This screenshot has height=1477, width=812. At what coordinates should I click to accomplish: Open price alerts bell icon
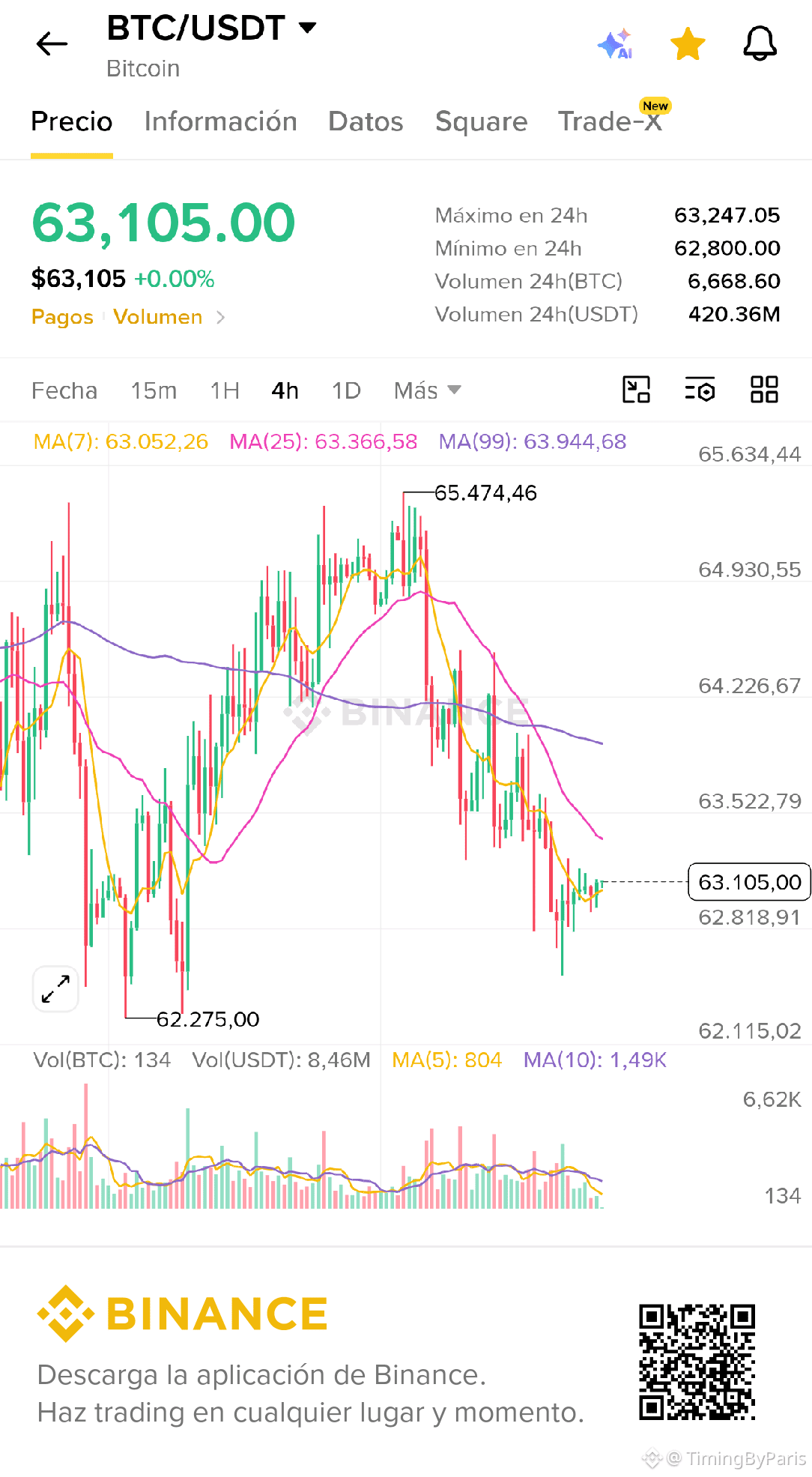[x=760, y=43]
